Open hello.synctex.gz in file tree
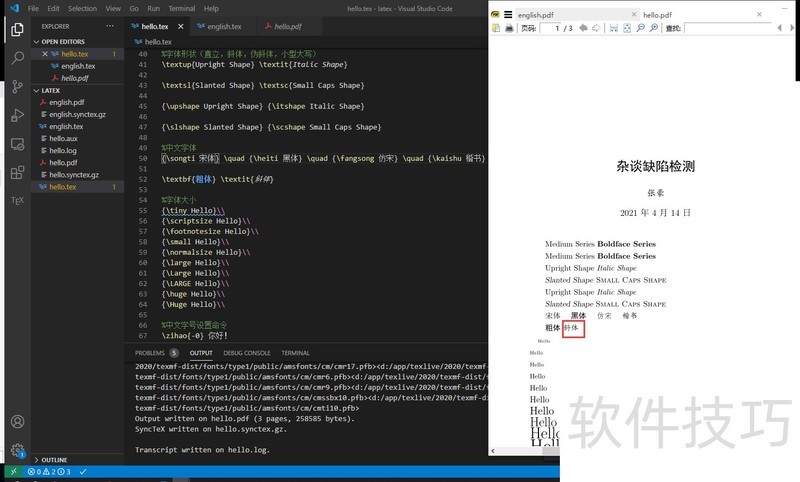Screen dimensions: 800x482 (74, 174)
